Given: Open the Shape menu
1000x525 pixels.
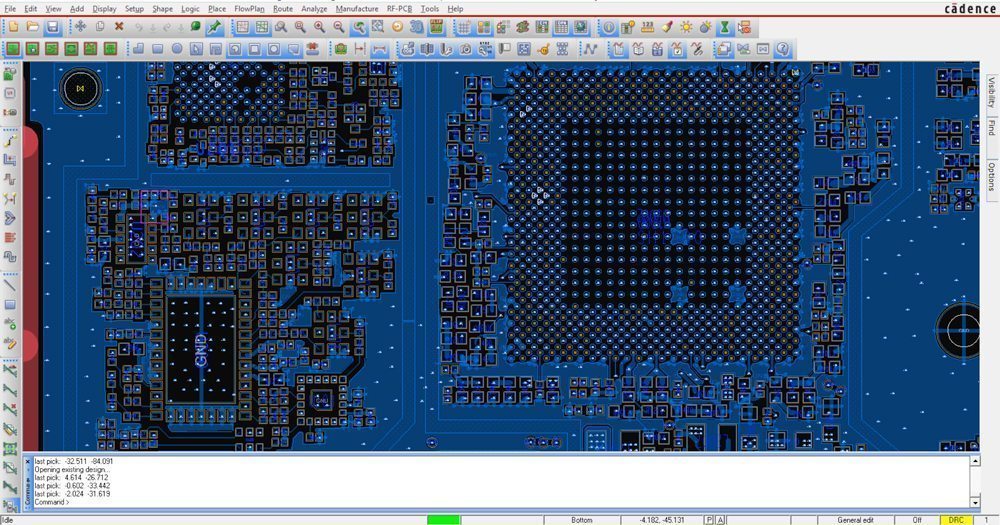Looking at the screenshot, I should point(162,9).
